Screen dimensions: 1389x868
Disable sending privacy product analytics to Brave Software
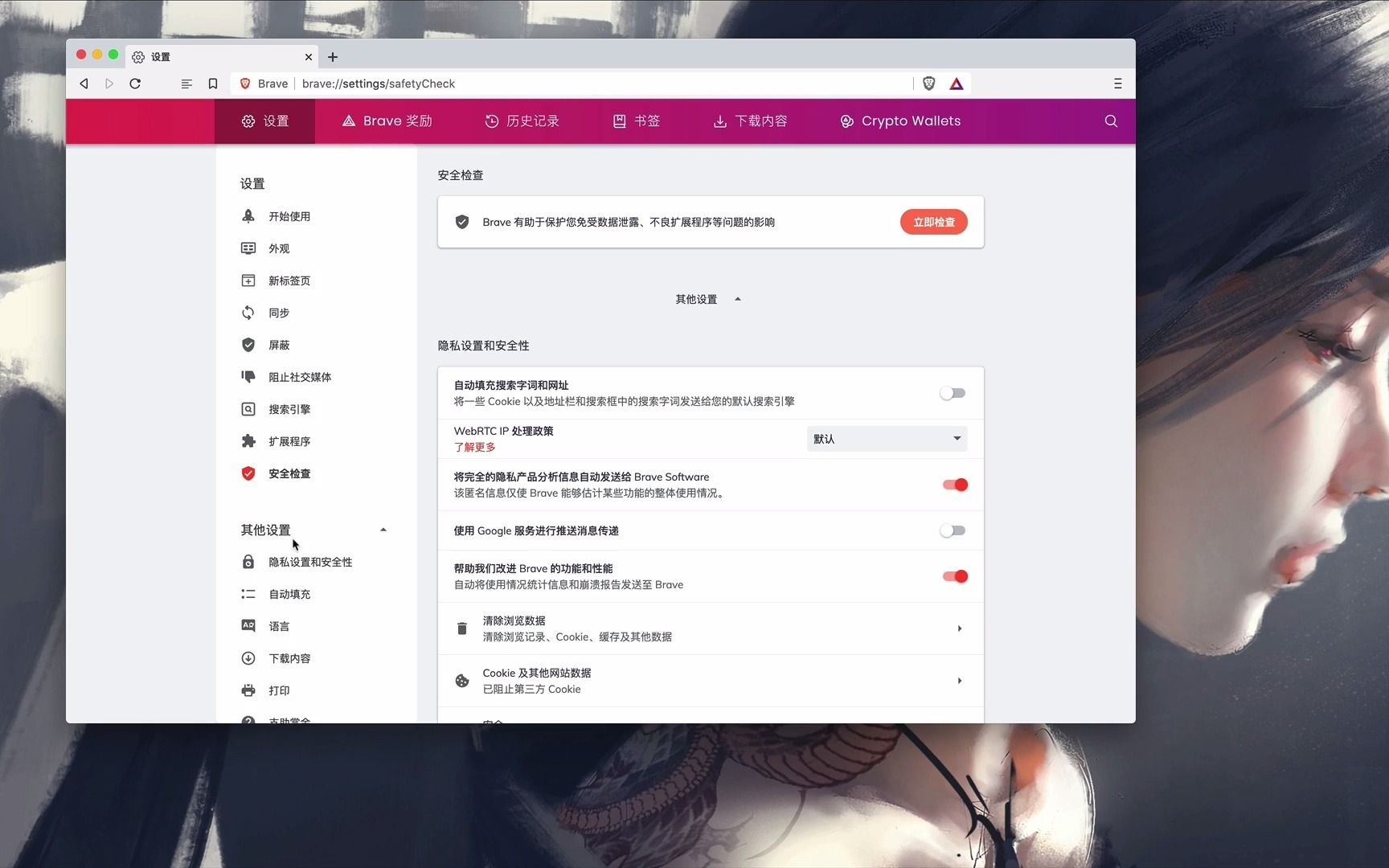(955, 485)
